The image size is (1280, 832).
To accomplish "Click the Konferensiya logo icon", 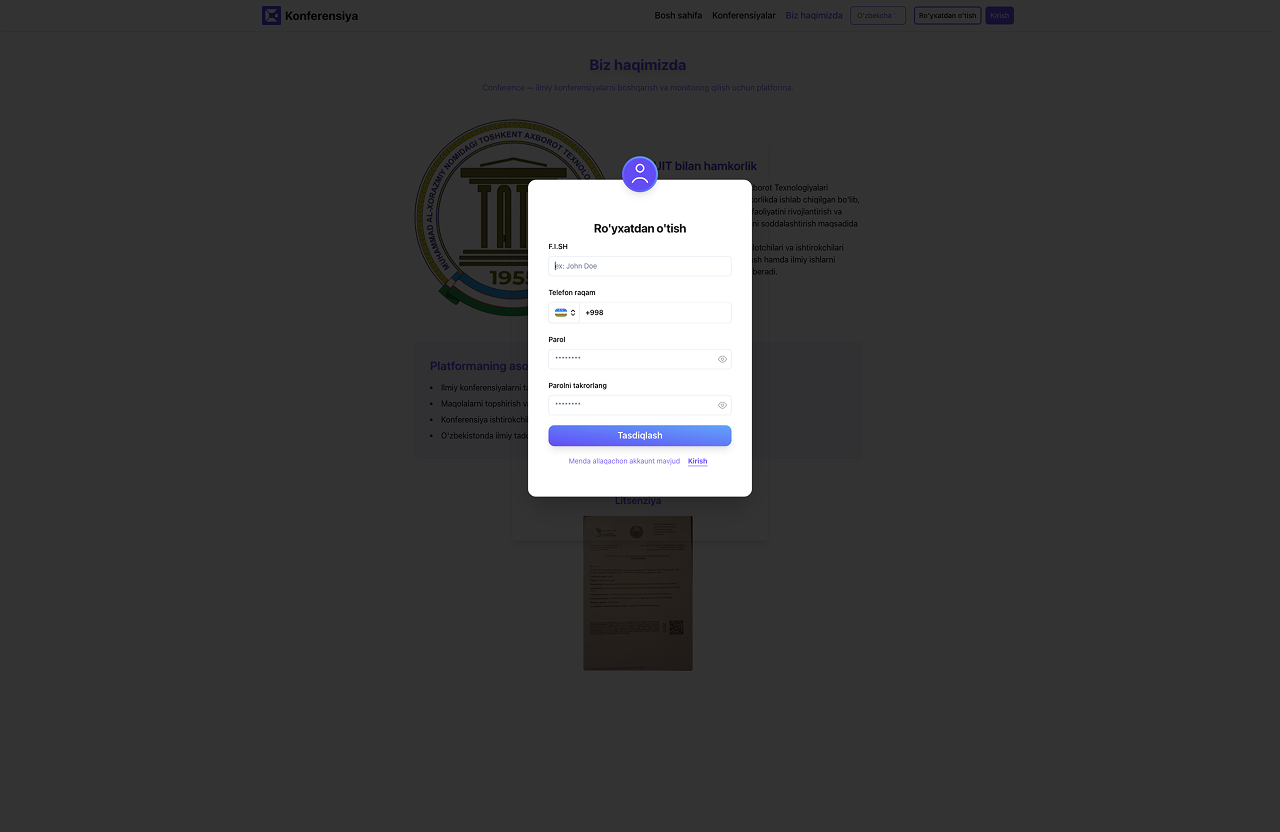I will tap(271, 15).
